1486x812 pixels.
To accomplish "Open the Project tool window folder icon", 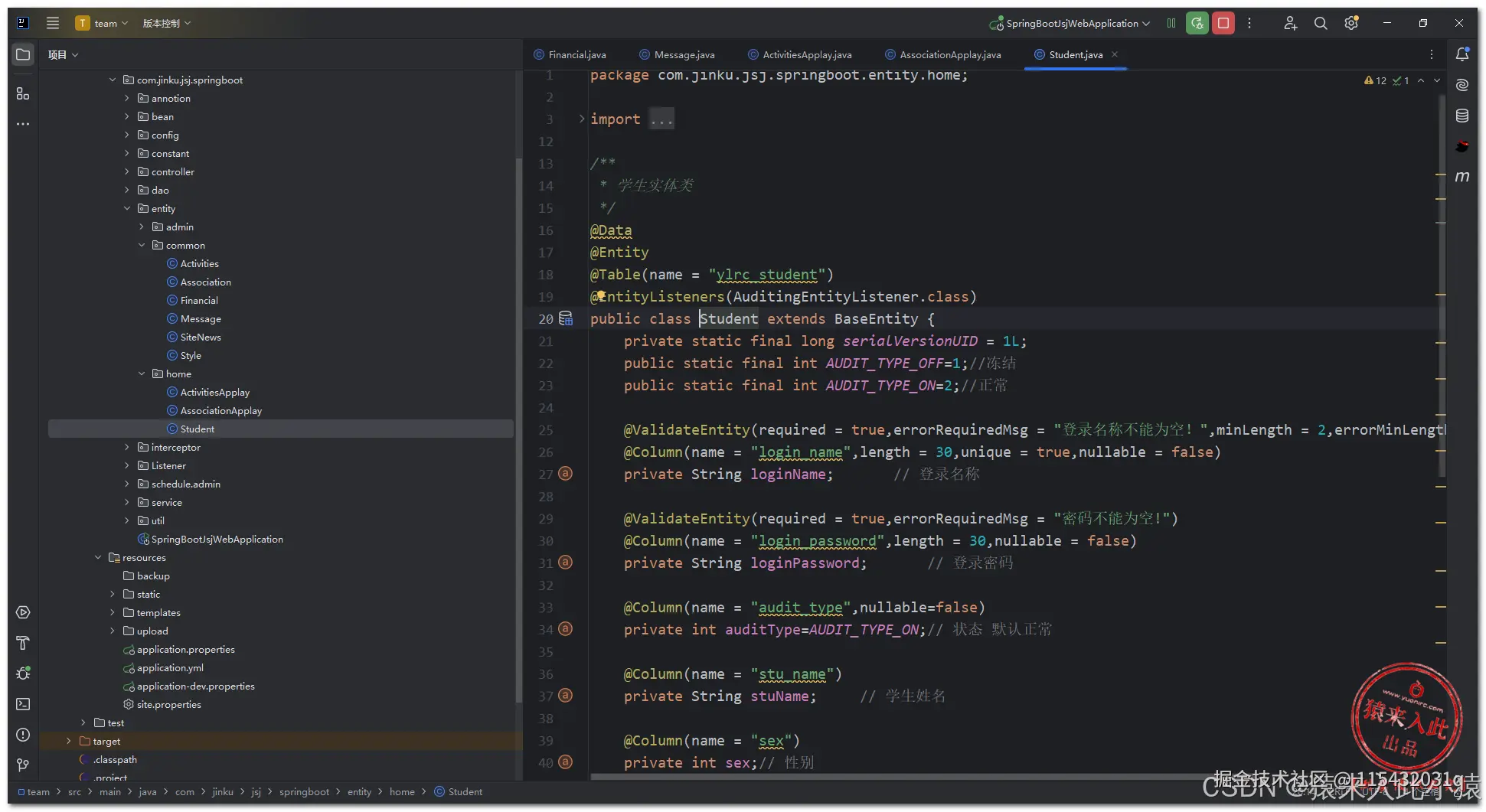I will (23, 55).
